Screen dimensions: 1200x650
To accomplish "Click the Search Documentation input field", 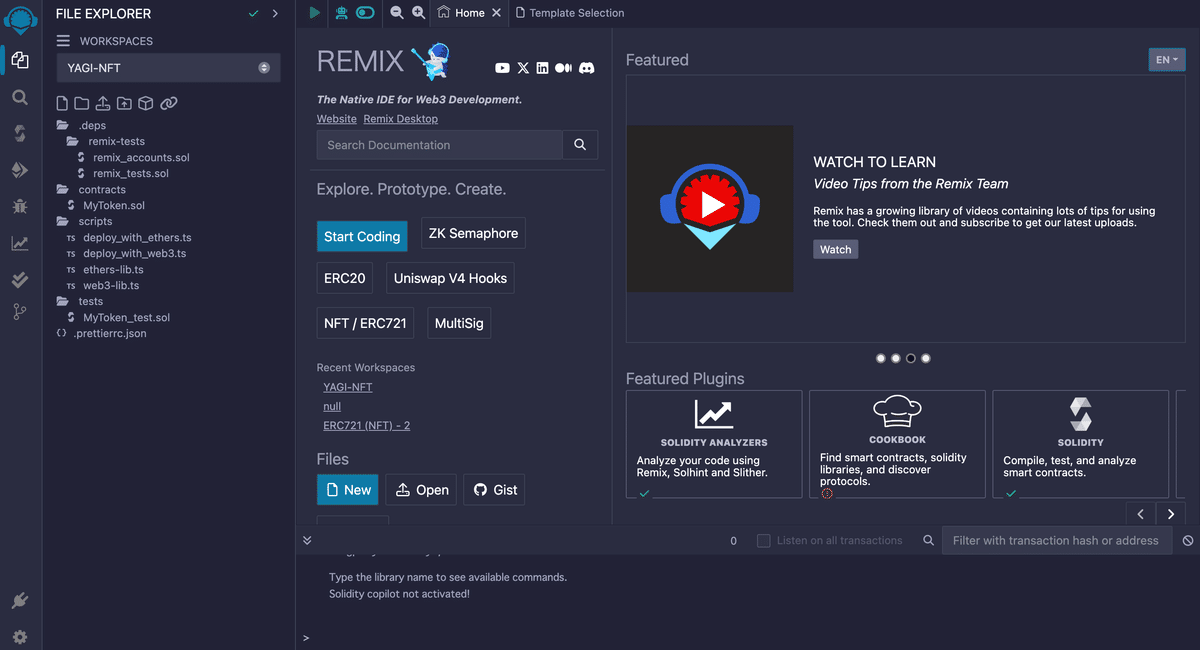I will click(x=440, y=145).
